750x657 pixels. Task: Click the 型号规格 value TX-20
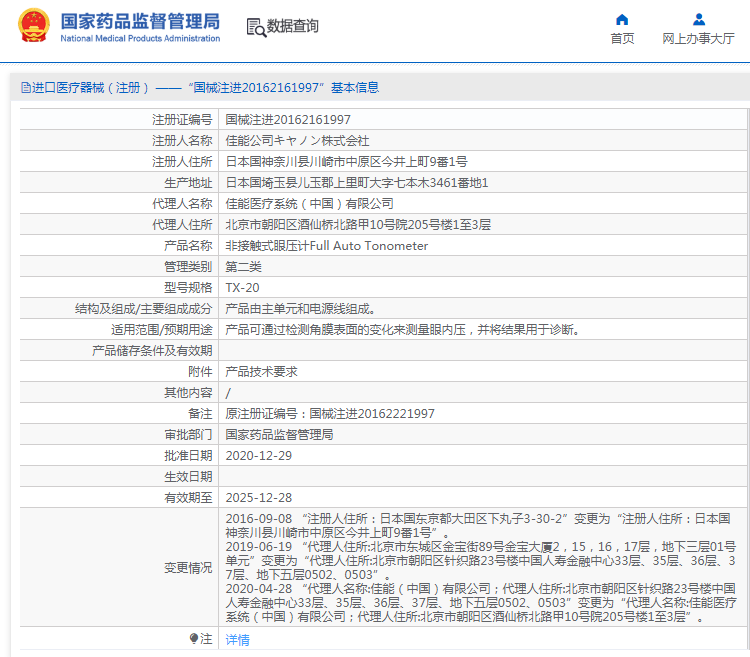[242, 287]
